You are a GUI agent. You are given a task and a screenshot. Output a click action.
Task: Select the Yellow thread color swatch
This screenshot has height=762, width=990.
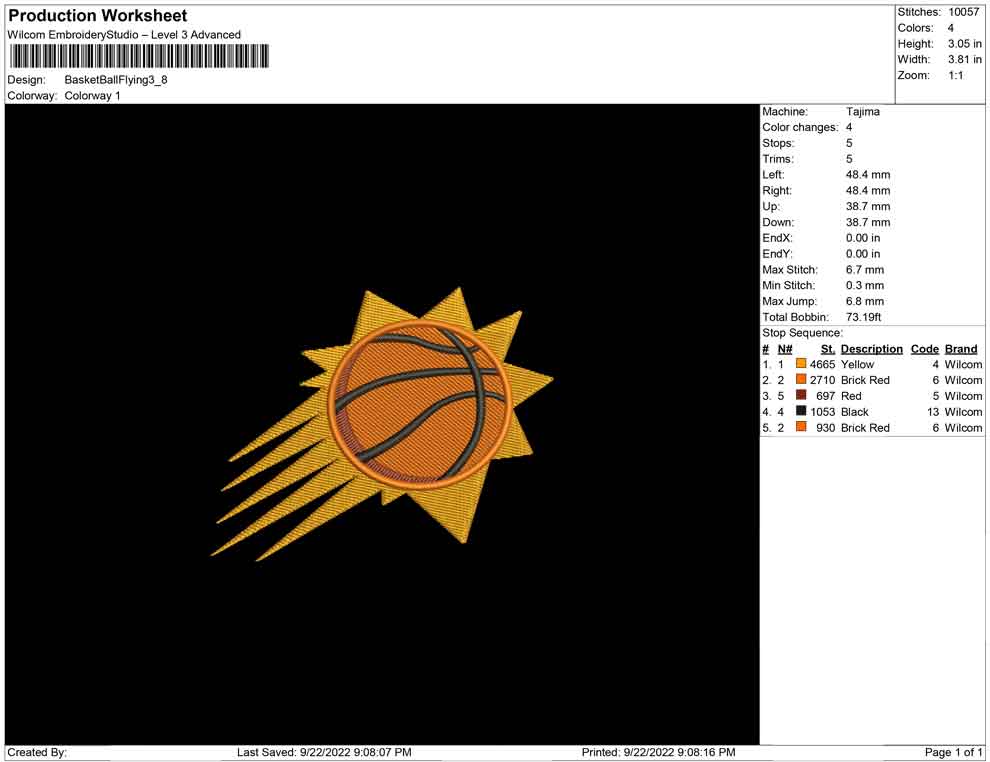(801, 364)
